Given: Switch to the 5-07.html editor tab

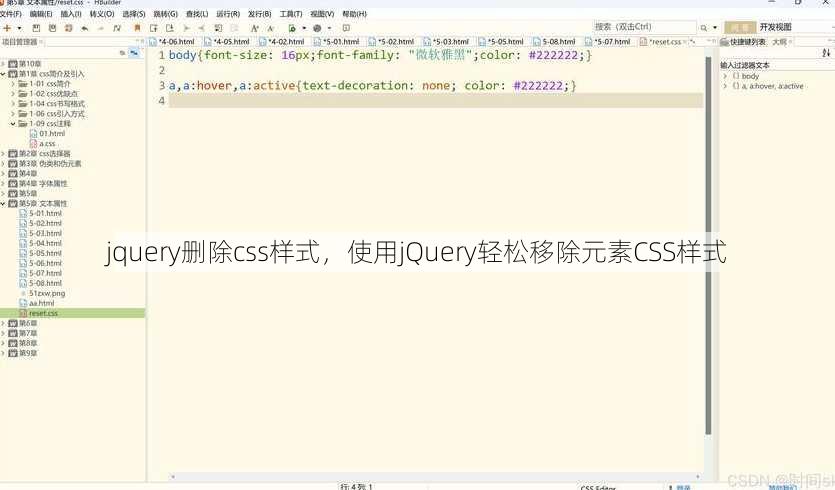Looking at the screenshot, I should [x=609, y=42].
